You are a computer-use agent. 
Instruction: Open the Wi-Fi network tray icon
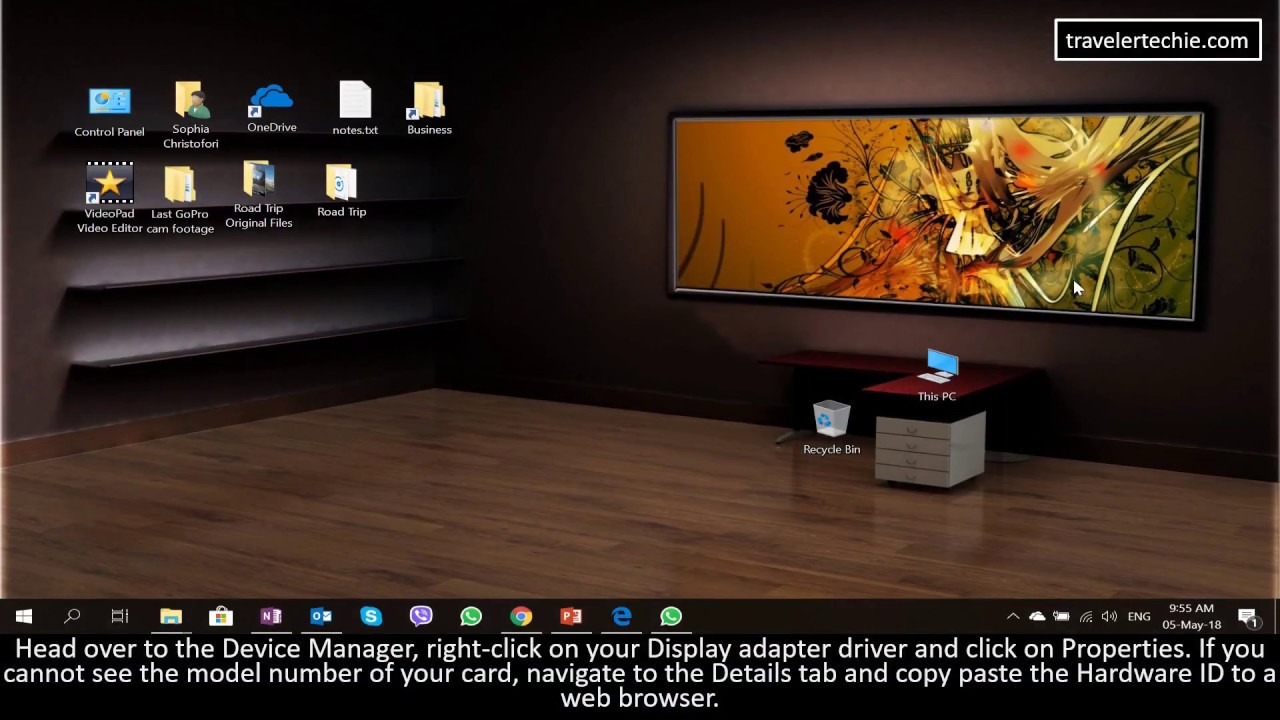pos(1085,616)
